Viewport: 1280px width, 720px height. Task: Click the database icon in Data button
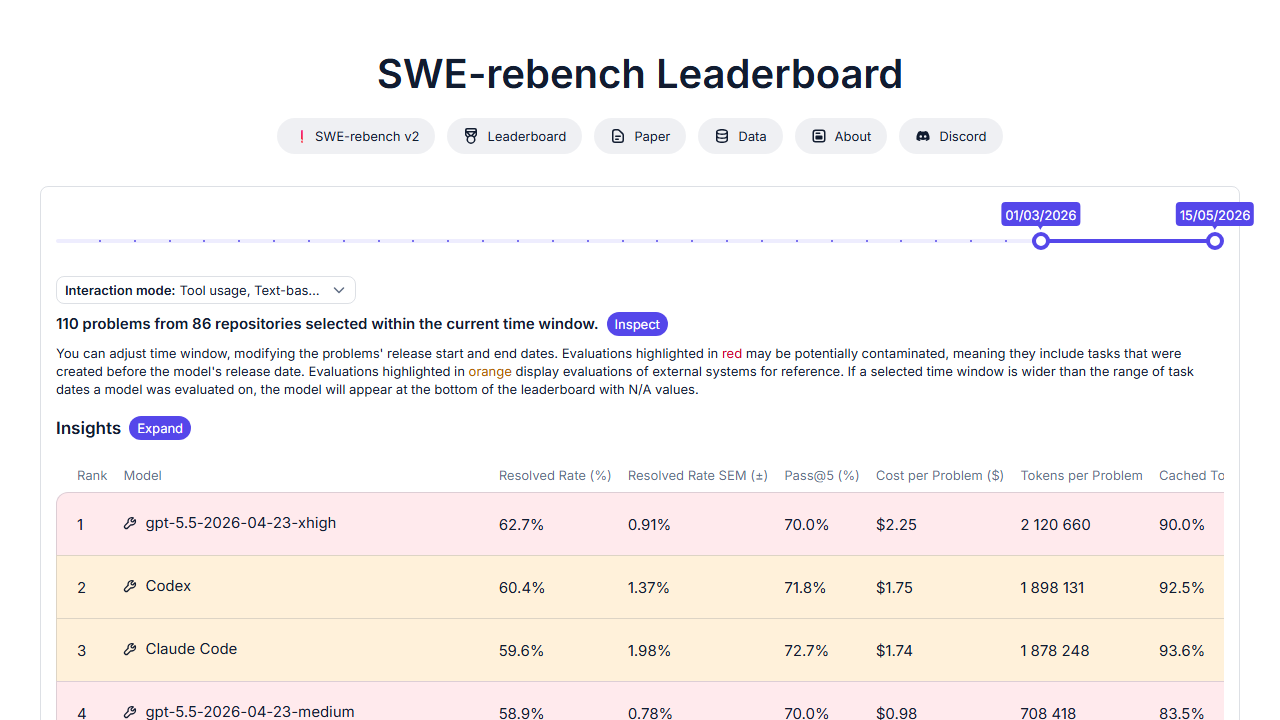(x=722, y=136)
